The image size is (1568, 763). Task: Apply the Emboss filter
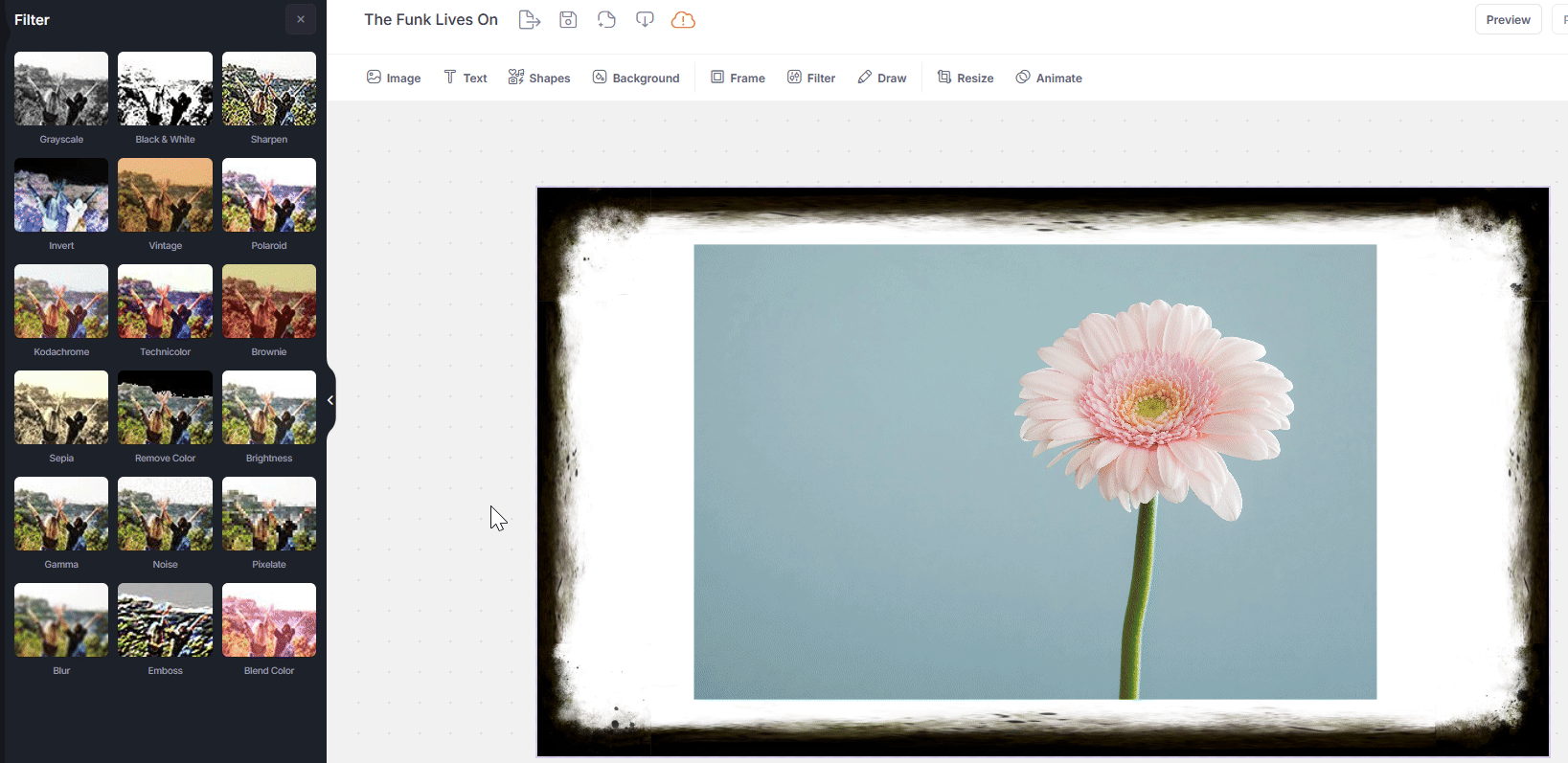(x=165, y=620)
